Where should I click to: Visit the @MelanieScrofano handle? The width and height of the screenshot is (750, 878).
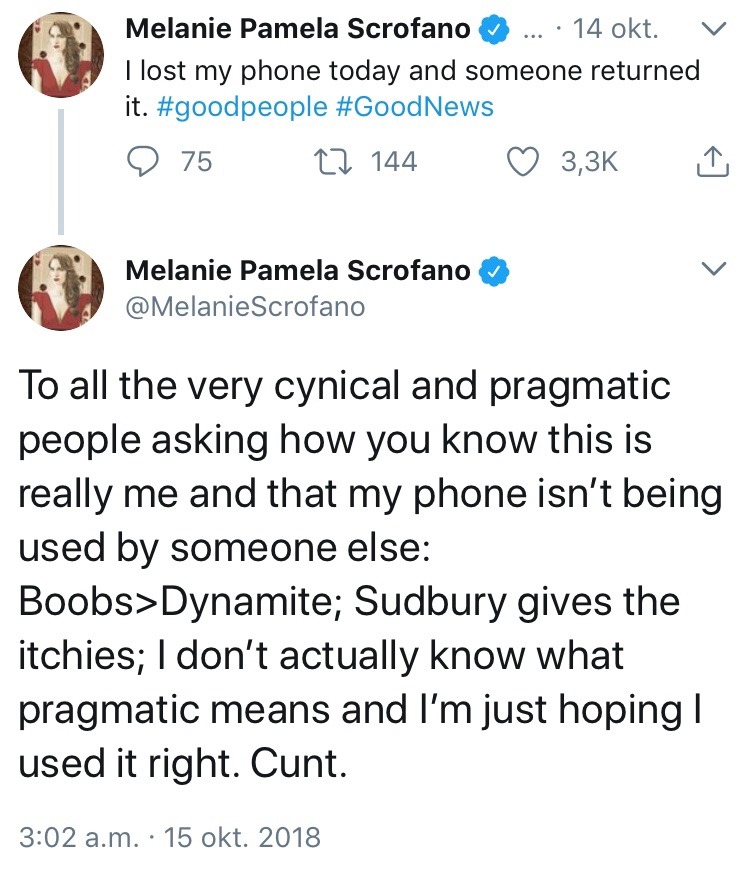(245, 306)
